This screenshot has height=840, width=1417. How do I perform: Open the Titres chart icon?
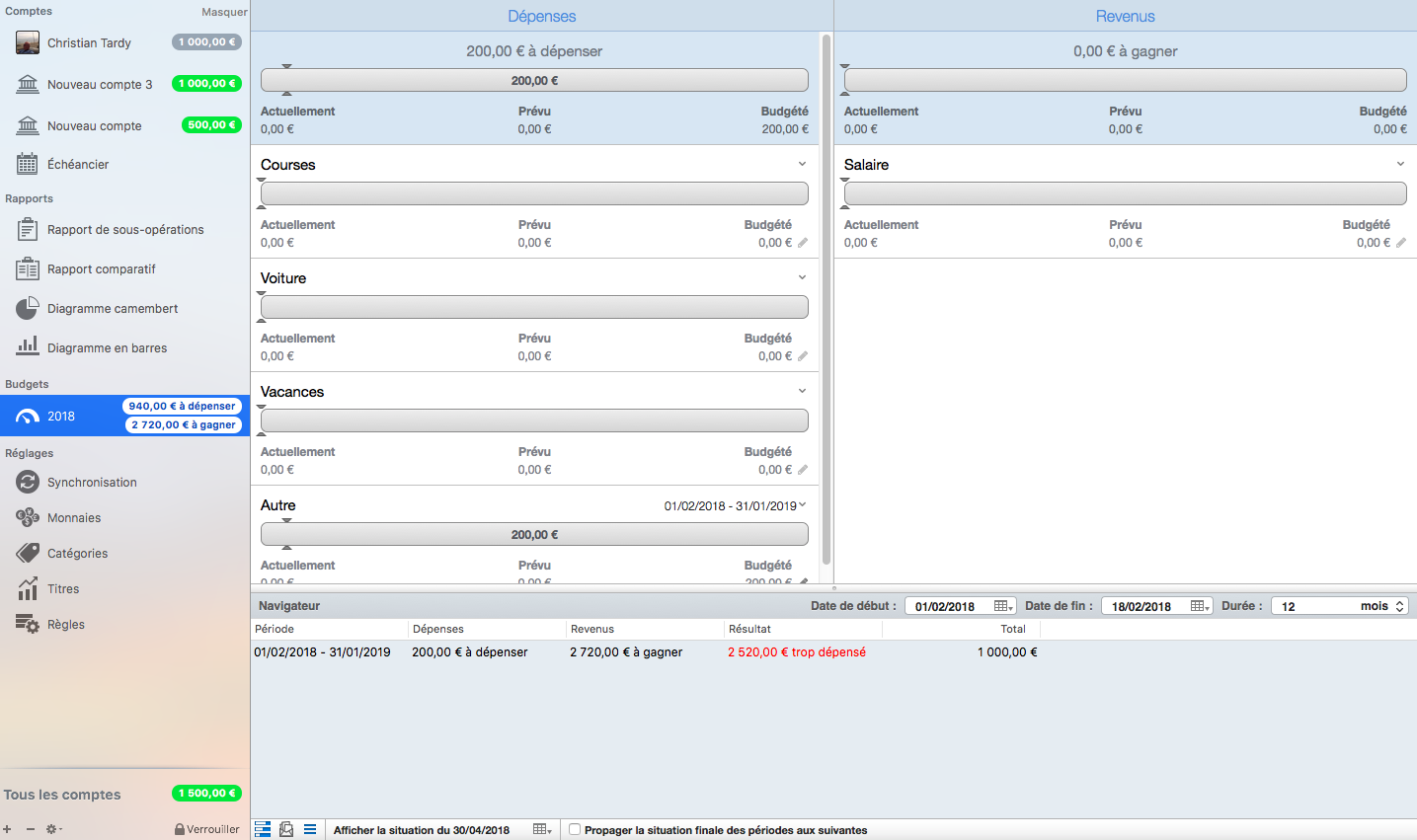click(28, 588)
